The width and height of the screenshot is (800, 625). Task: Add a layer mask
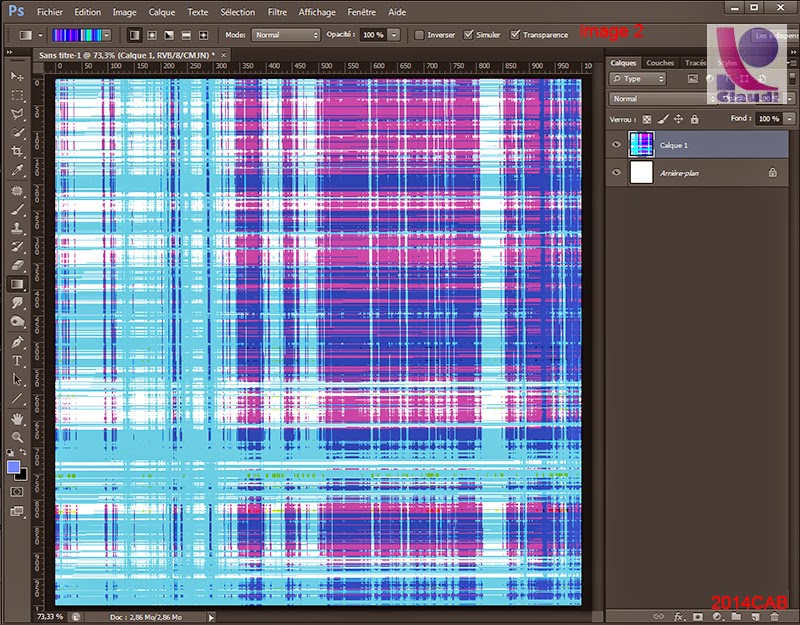click(x=697, y=617)
